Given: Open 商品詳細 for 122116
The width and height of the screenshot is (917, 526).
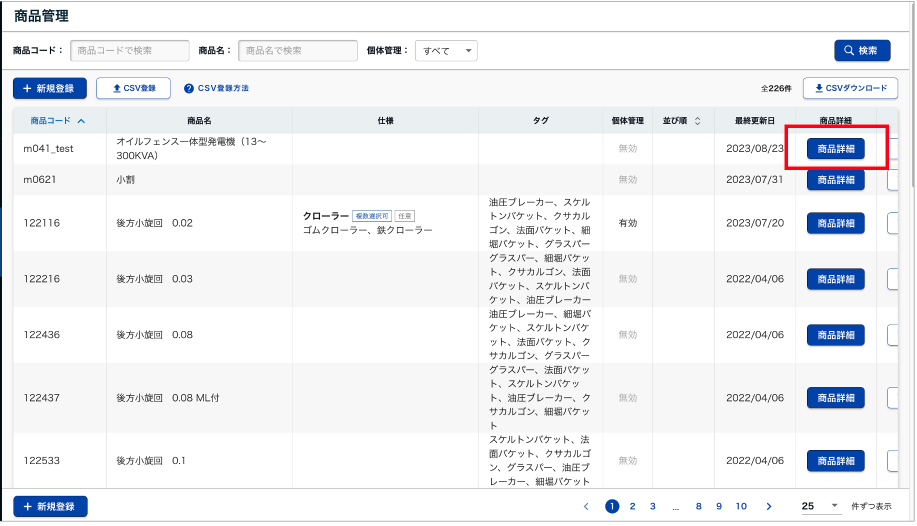Looking at the screenshot, I should click(x=836, y=224).
